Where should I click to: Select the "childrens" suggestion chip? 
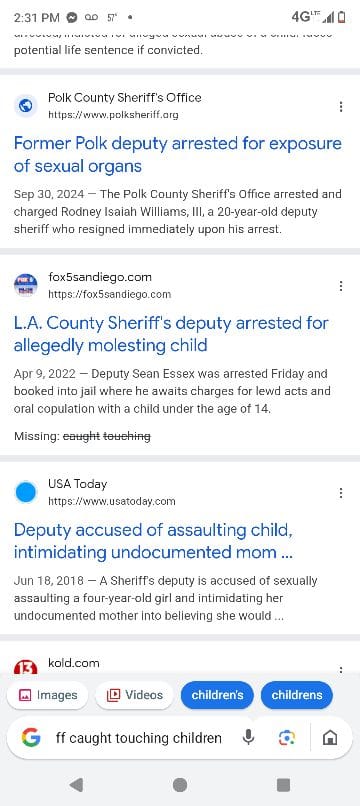click(297, 695)
